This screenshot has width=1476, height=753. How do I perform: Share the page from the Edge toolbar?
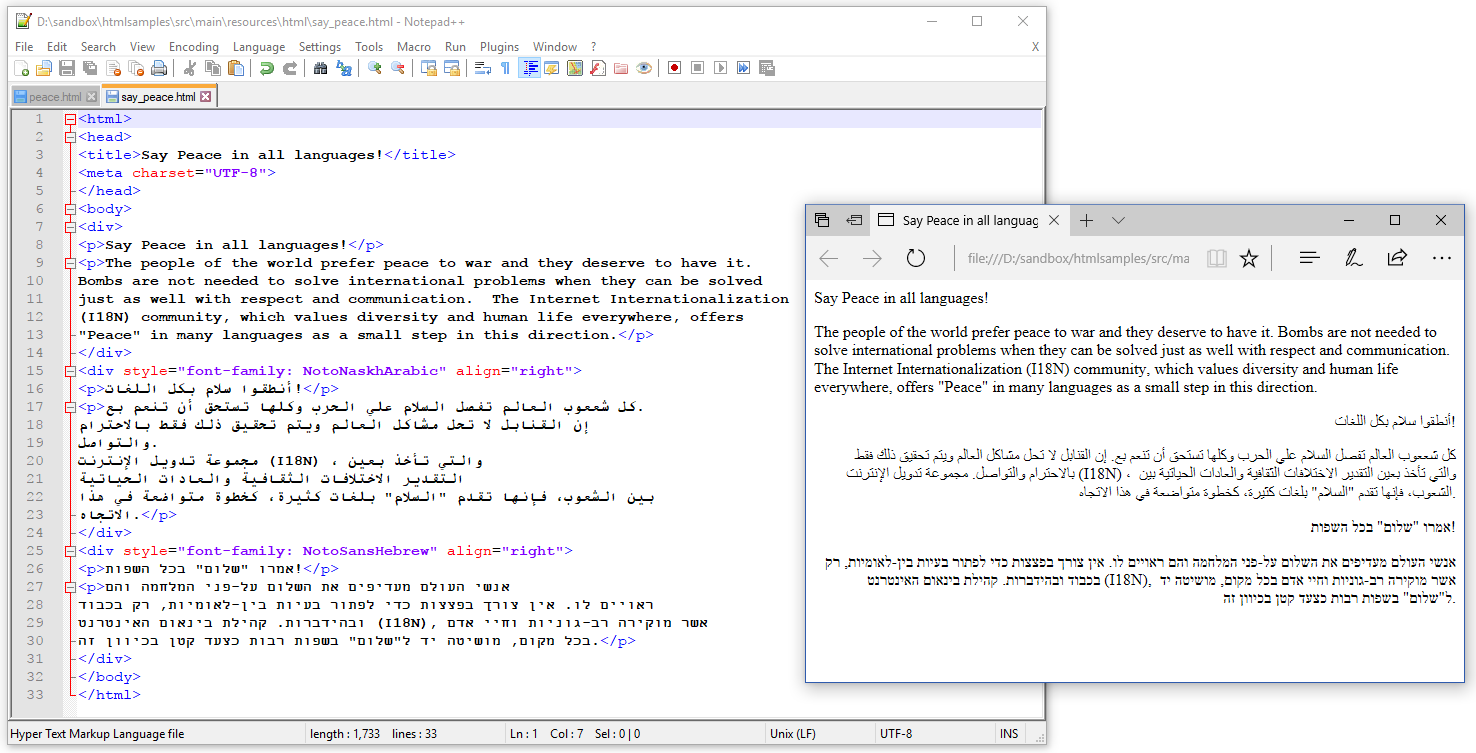(x=1397, y=258)
